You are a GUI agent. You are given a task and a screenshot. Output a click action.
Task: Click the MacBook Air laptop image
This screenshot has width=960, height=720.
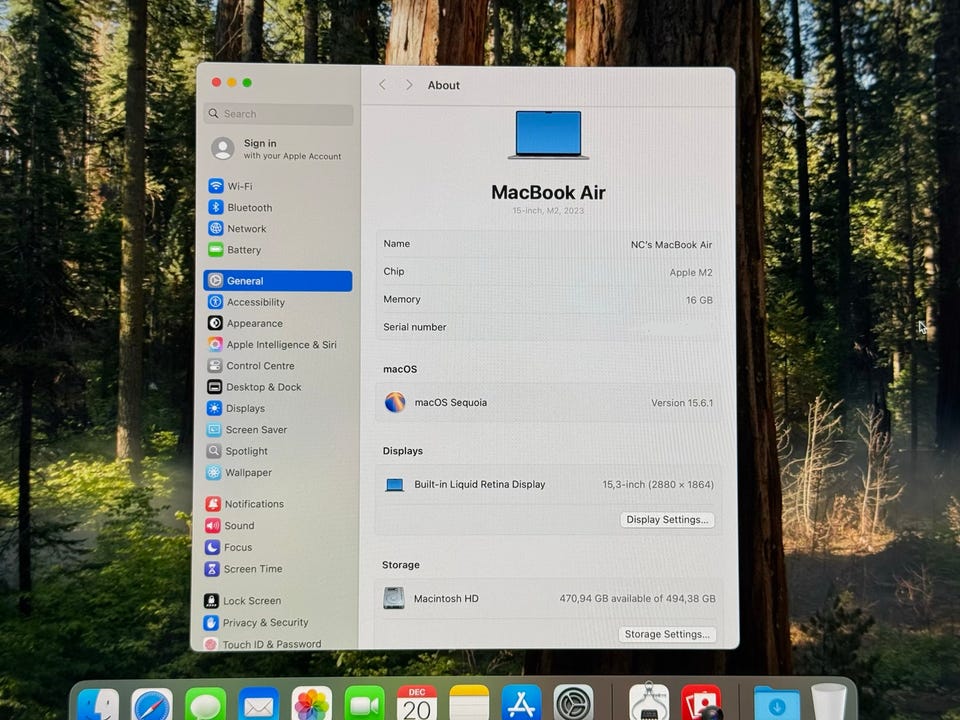549,135
